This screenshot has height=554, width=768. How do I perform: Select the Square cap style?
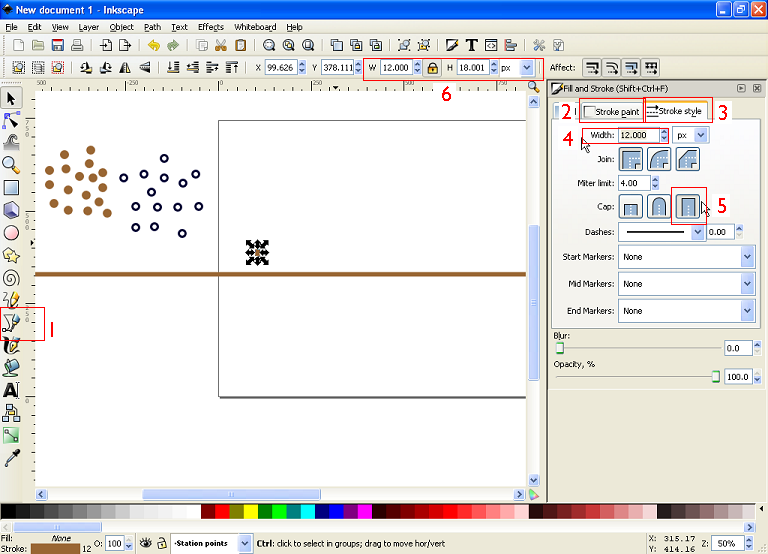[x=688, y=206]
